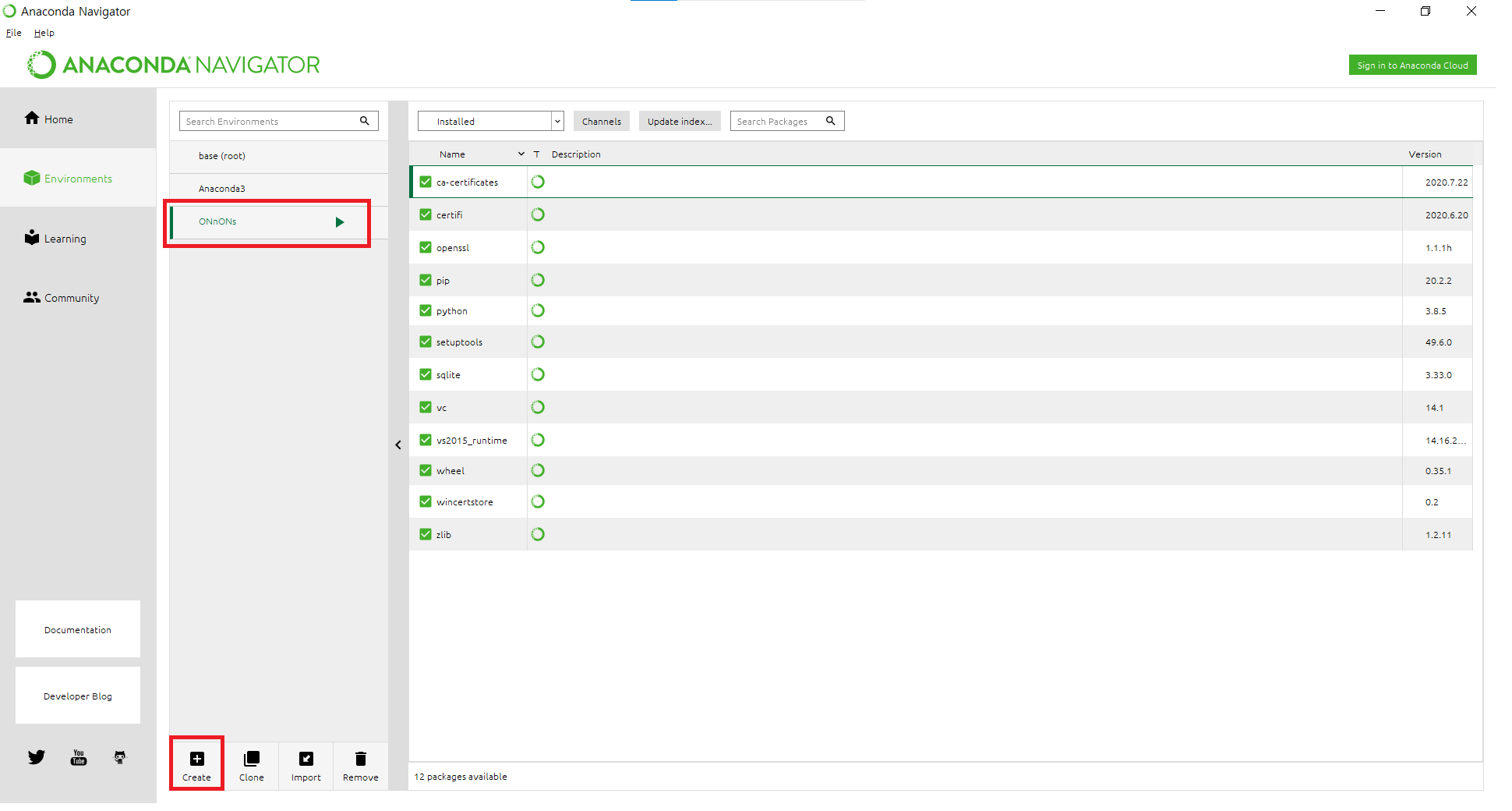Toggle the vs2015_runtime package checkbox

click(426, 440)
